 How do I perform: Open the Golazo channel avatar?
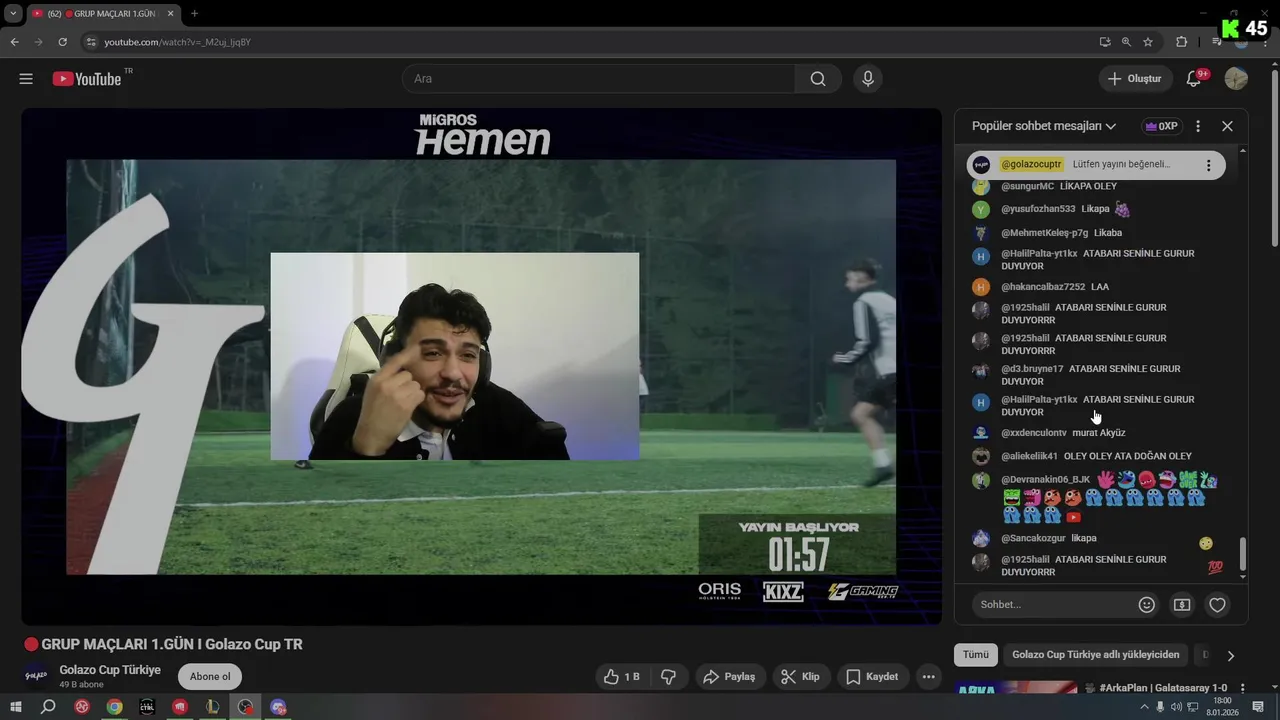tap(36, 677)
